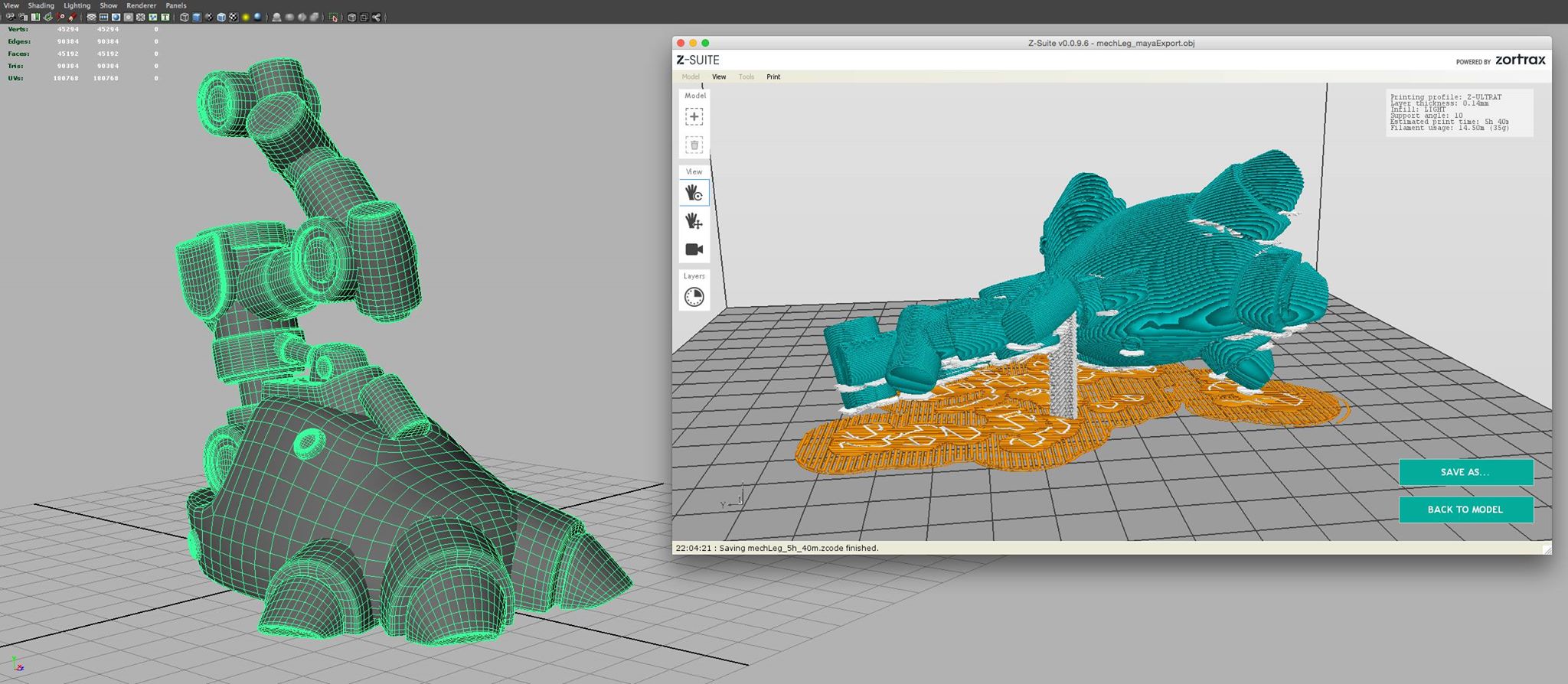Toggle the textured checker sphere shading

coord(234,17)
